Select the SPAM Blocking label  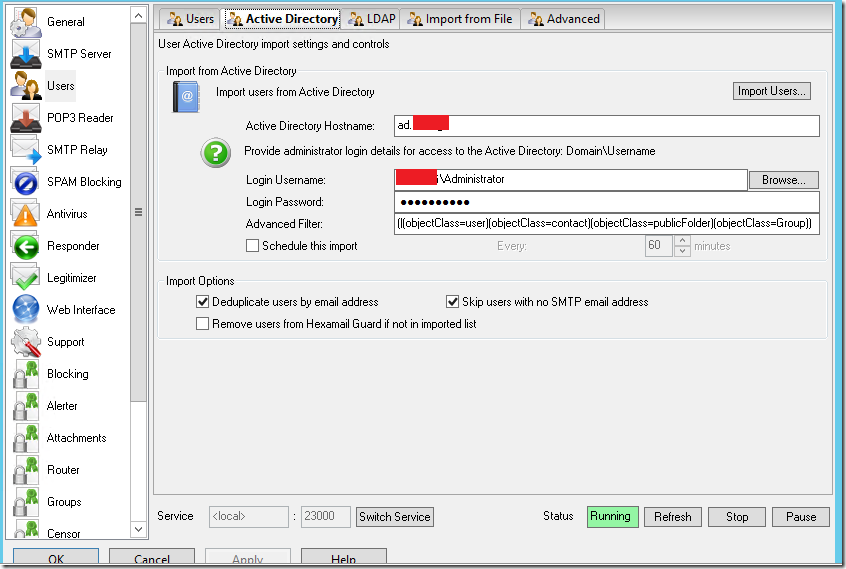84,182
